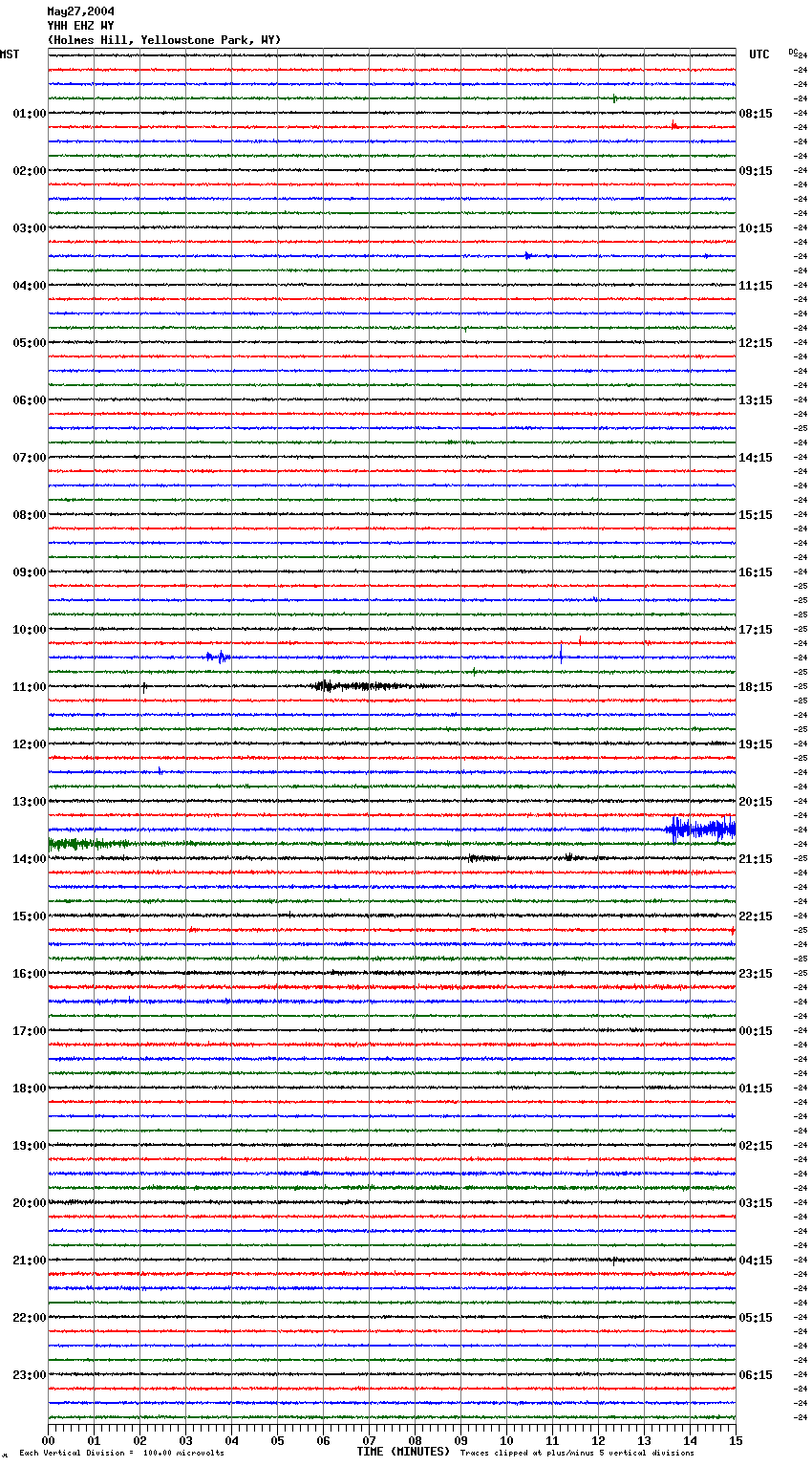The height and width of the screenshot is (1466, 812).
Task: Select the 09:00 MST time label
Action: 30,572
